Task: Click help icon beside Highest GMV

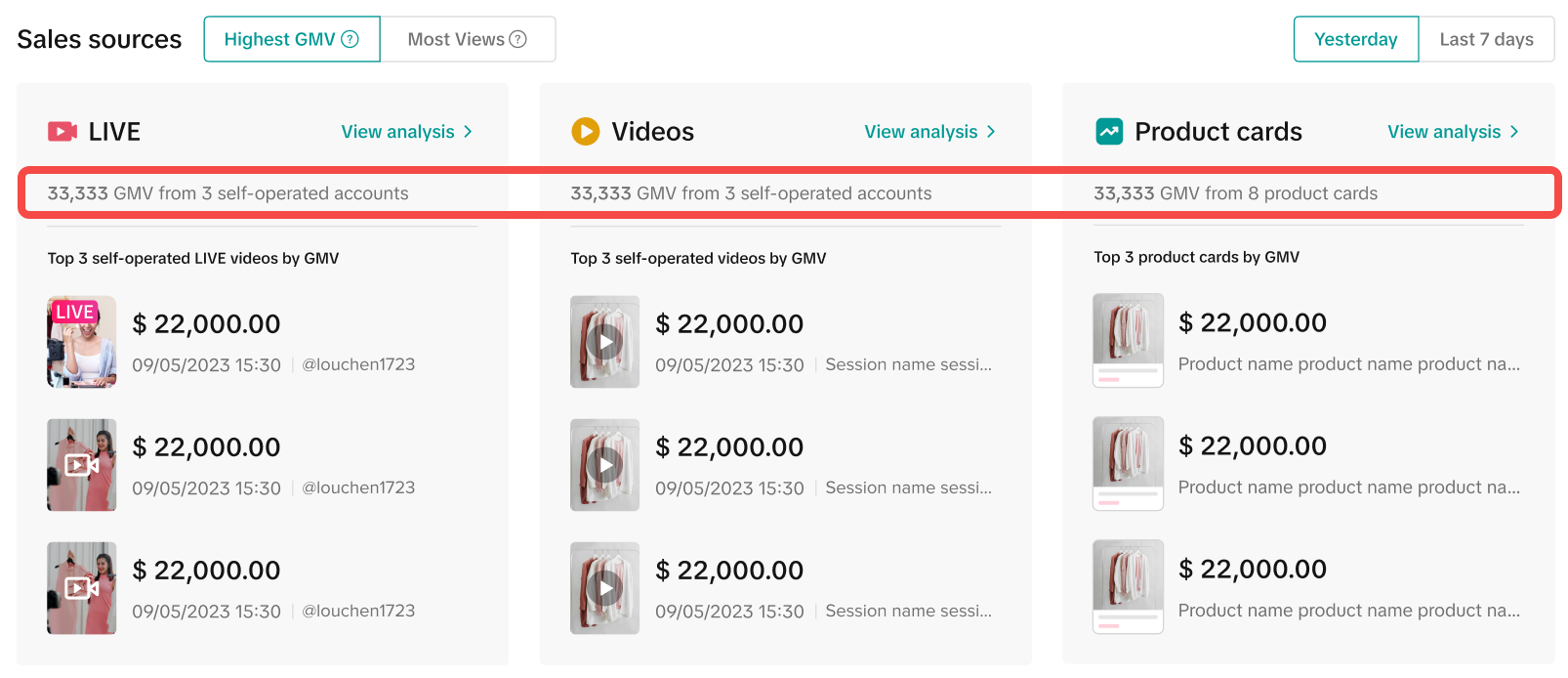Action: point(350,39)
